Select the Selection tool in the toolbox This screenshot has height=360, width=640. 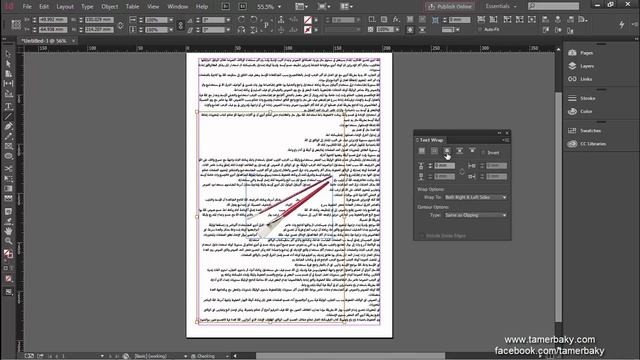[8, 54]
